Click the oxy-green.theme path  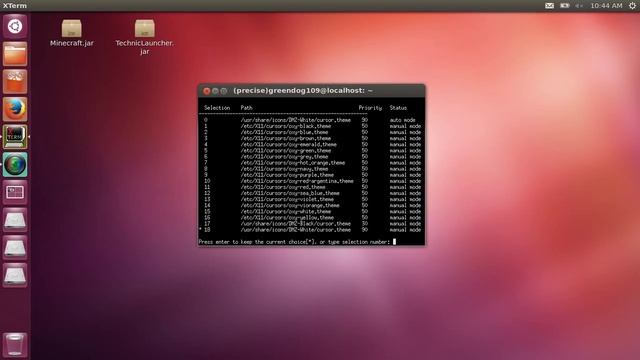point(286,151)
